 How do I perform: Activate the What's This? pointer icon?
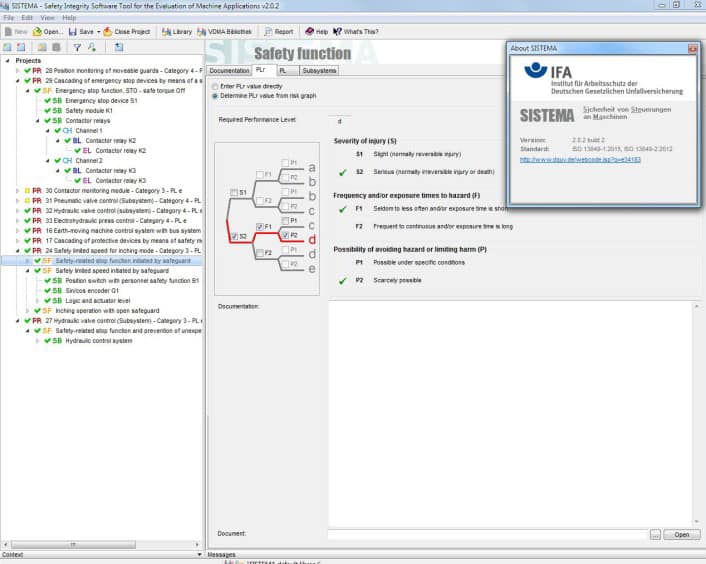[x=337, y=32]
